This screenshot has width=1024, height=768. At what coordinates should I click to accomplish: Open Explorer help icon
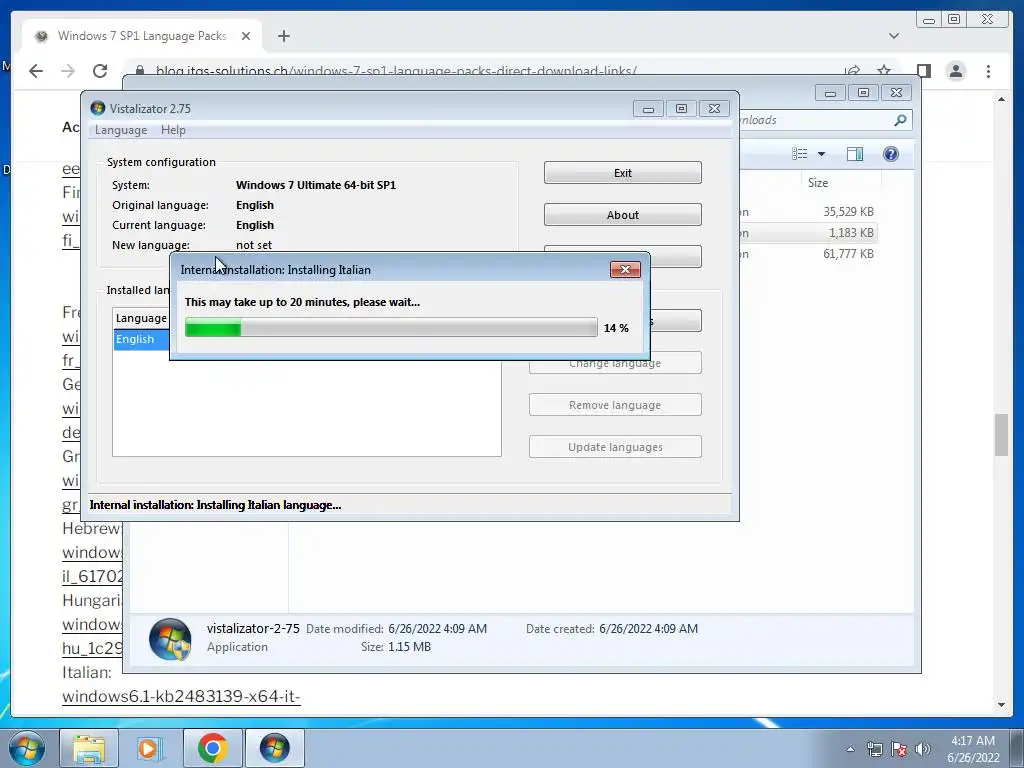tap(890, 153)
